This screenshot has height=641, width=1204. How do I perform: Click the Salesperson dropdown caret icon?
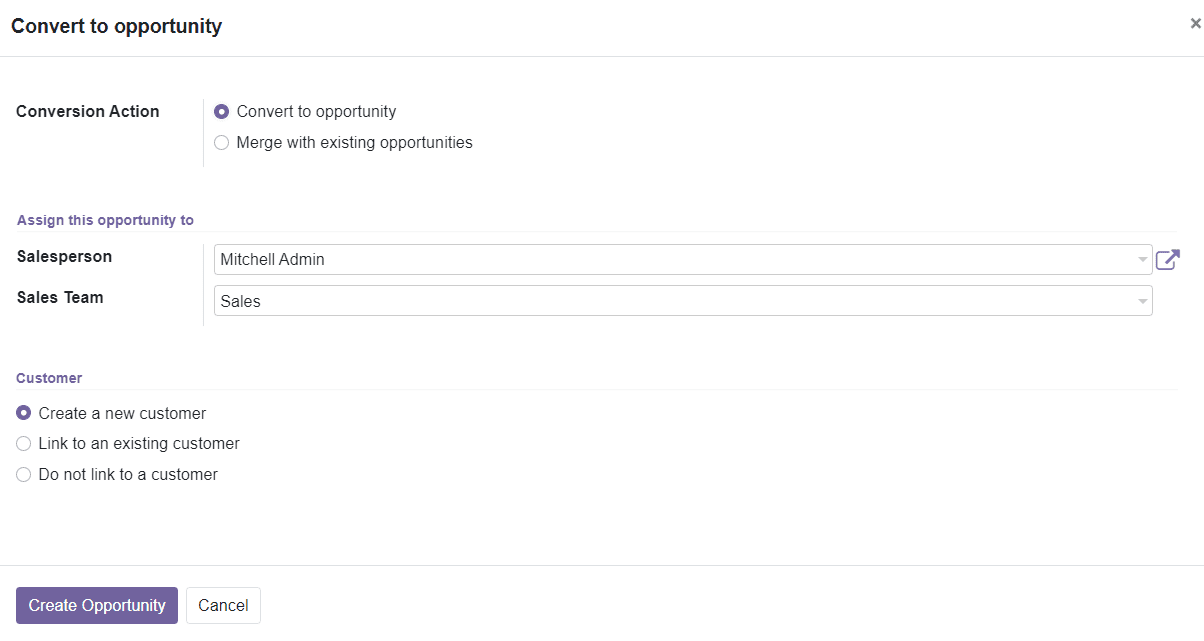click(x=1141, y=259)
